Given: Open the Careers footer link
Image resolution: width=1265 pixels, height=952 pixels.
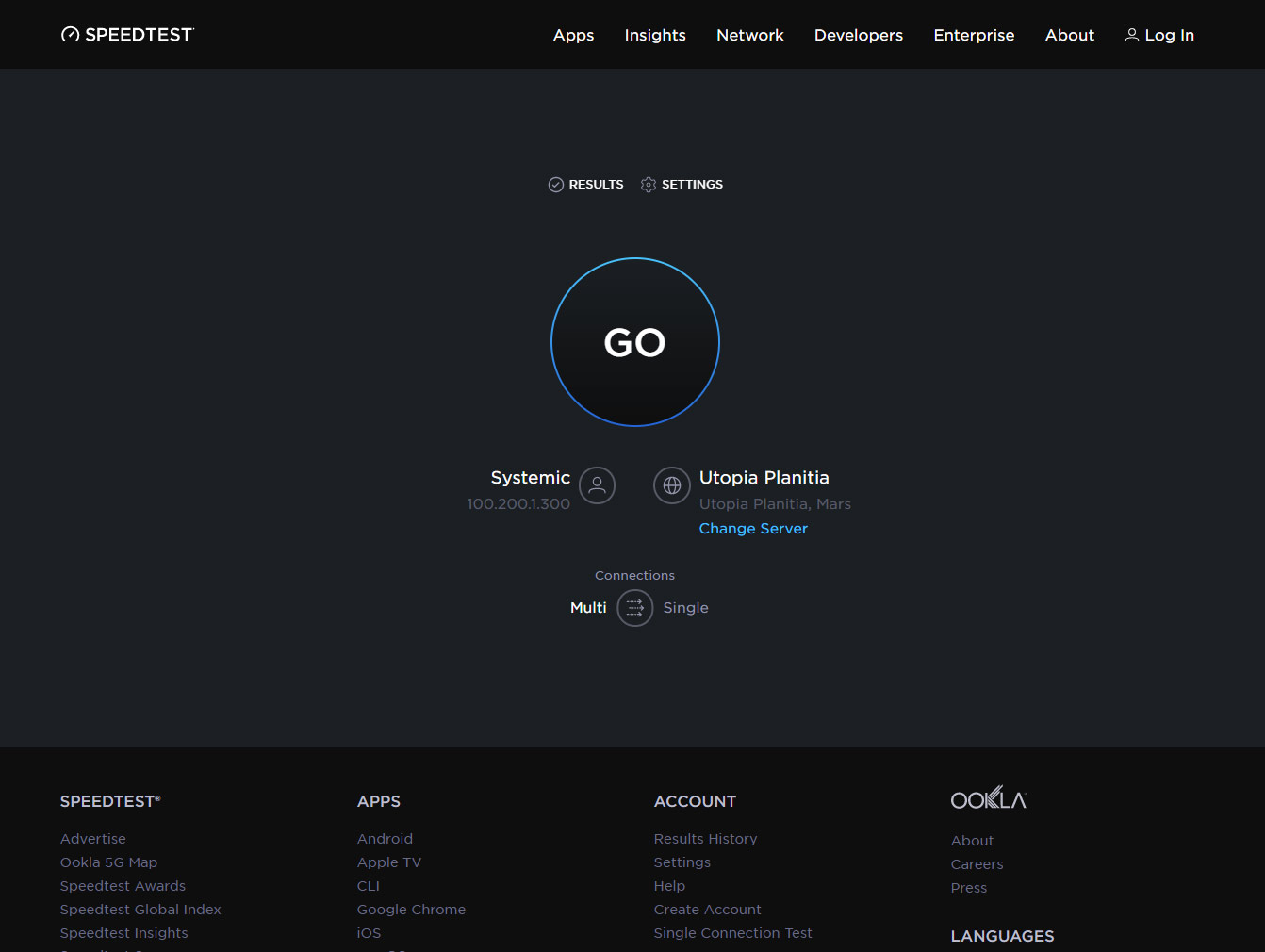Looking at the screenshot, I should click(x=977, y=864).
